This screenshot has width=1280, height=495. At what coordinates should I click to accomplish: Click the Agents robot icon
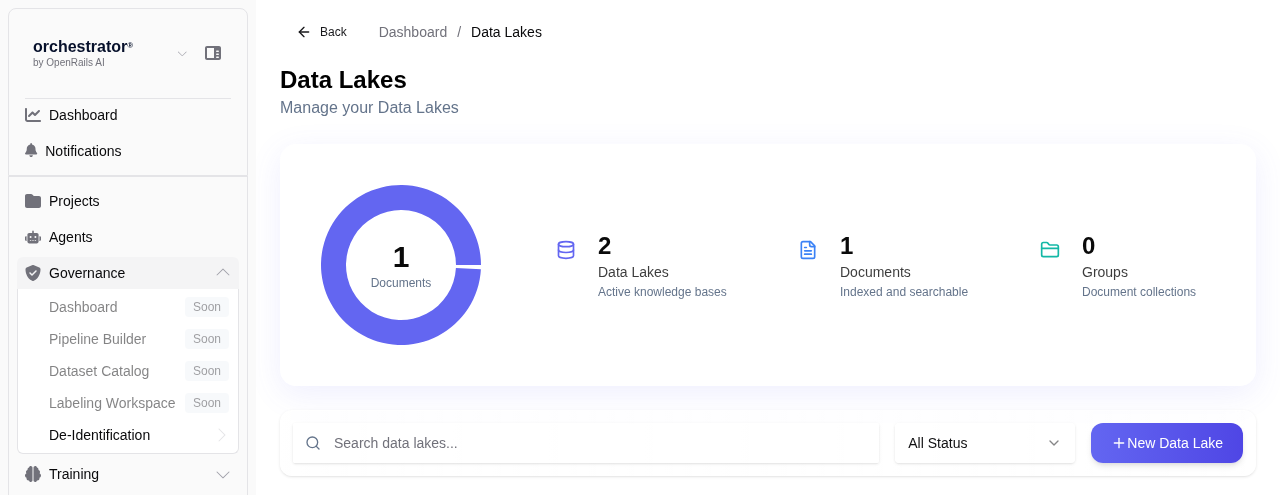point(33,237)
